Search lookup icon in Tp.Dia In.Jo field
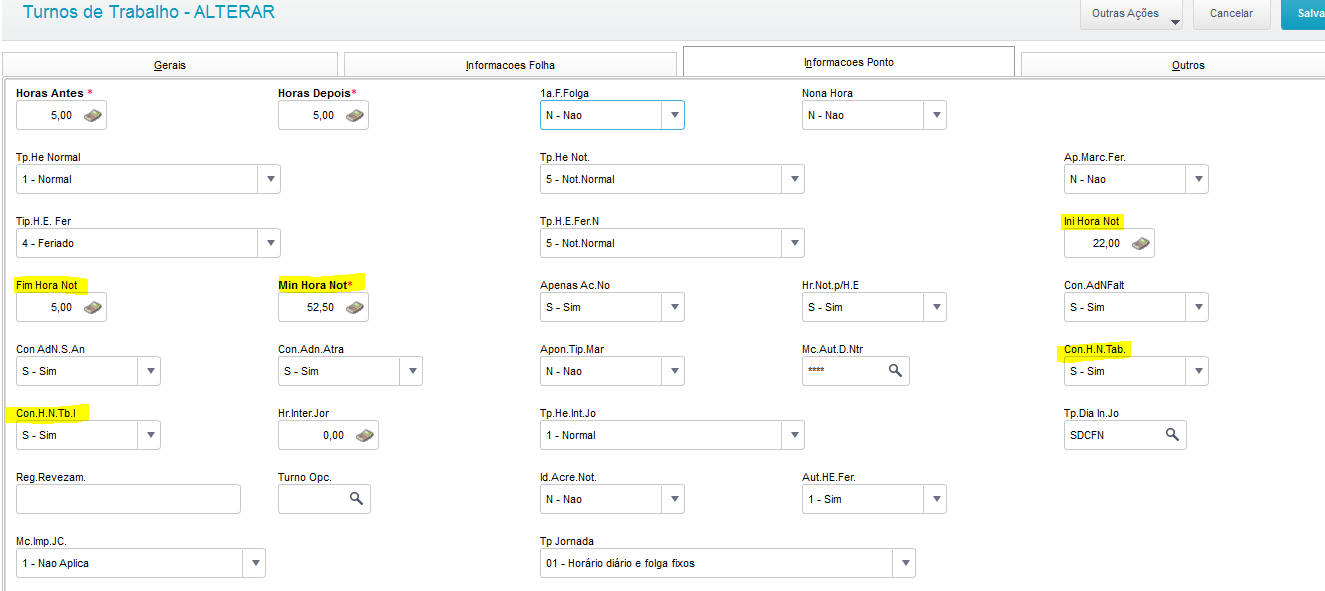The height and width of the screenshot is (591, 1325). (1172, 435)
